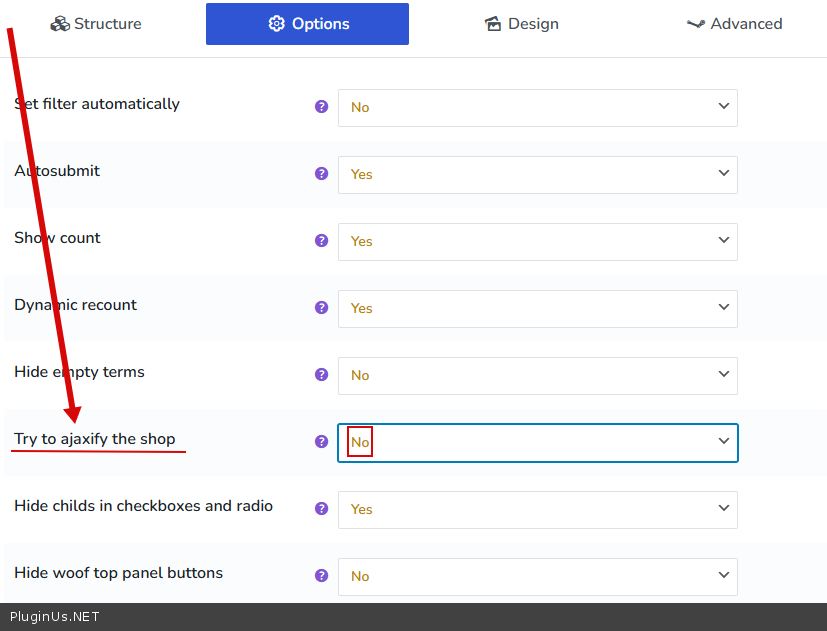
Task: Expand Hide woof top panel buttons dropdown
Action: (537, 577)
